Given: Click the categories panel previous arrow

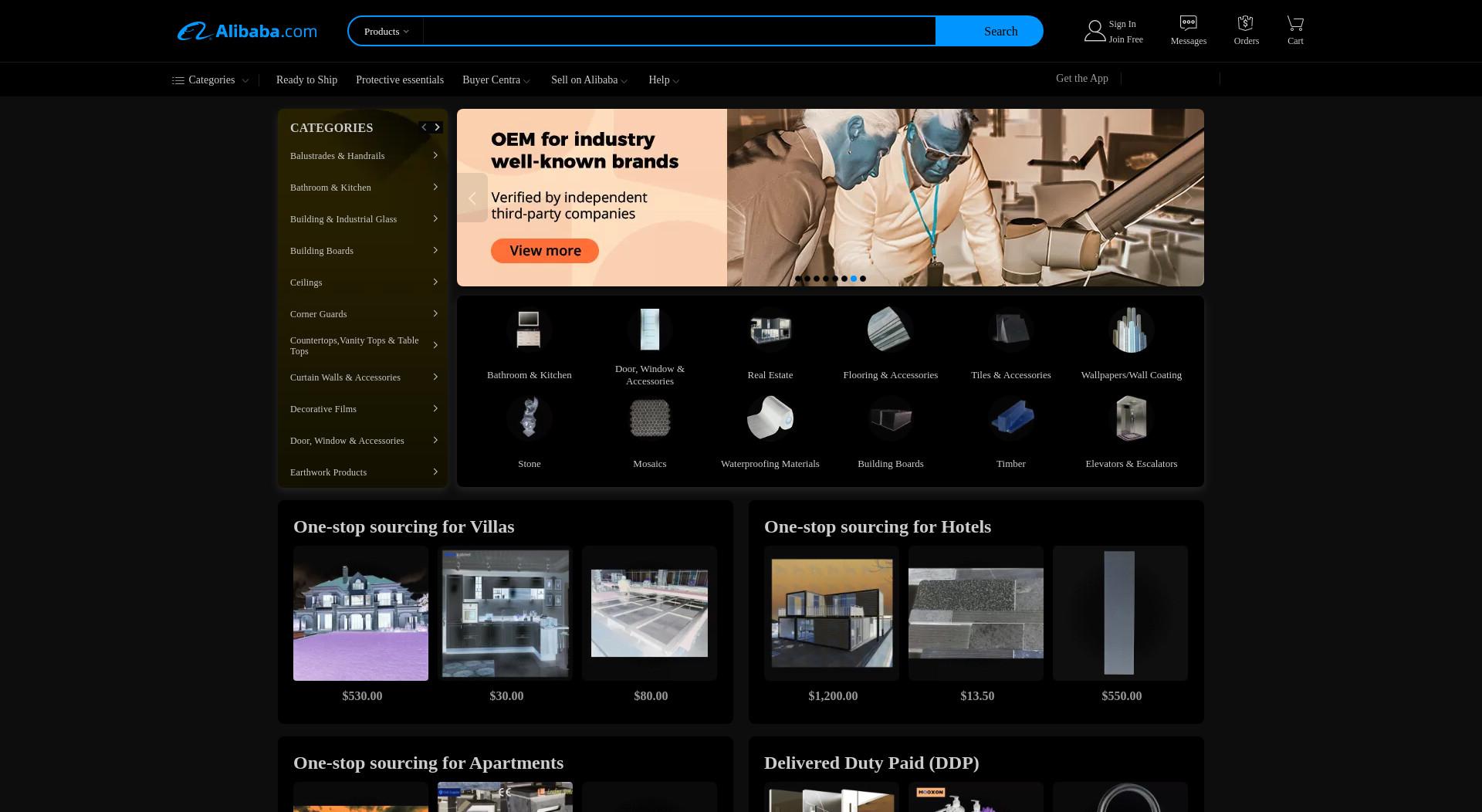Looking at the screenshot, I should [x=425, y=127].
